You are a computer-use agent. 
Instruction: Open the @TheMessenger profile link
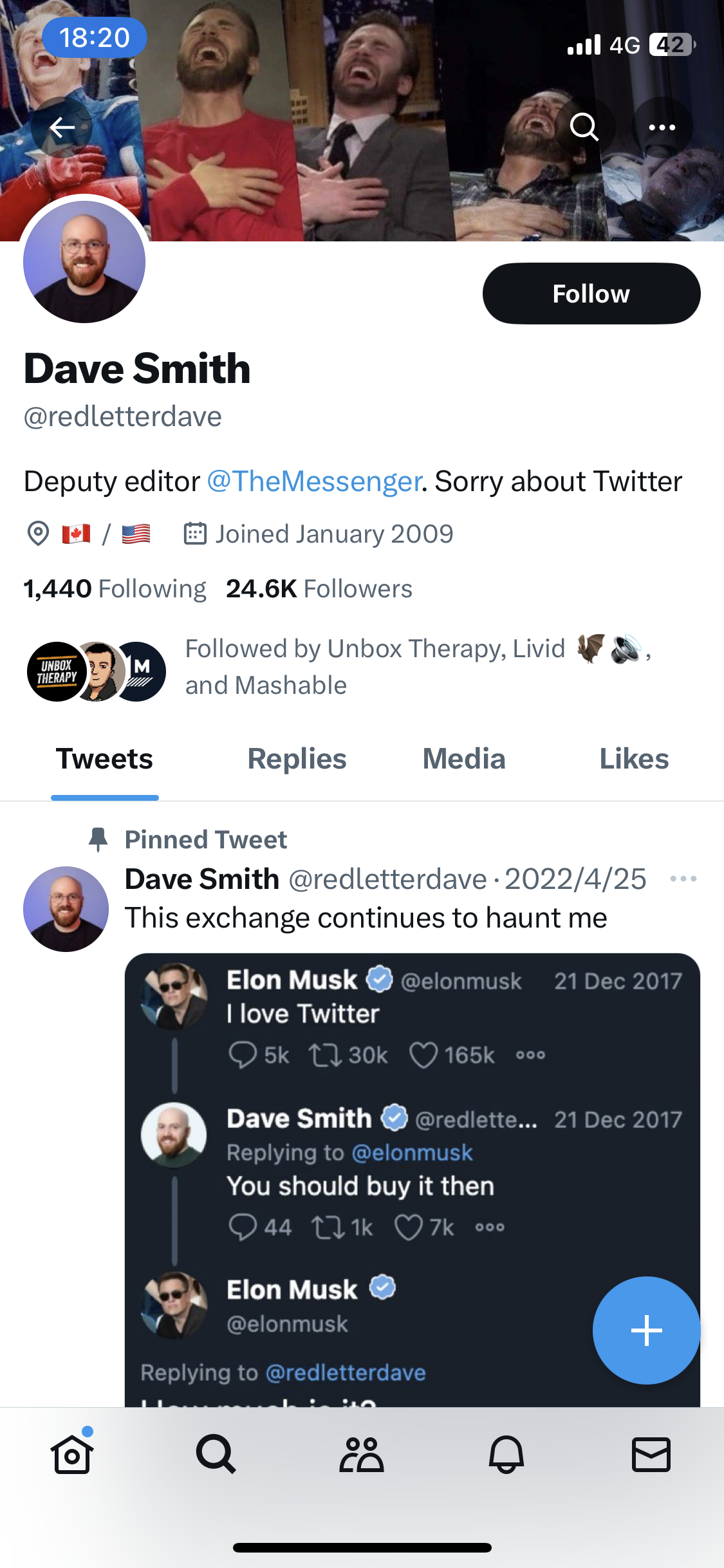(x=314, y=481)
